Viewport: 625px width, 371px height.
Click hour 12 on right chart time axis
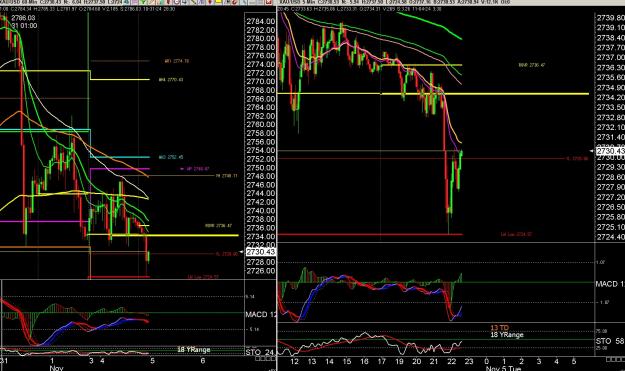[294, 361]
